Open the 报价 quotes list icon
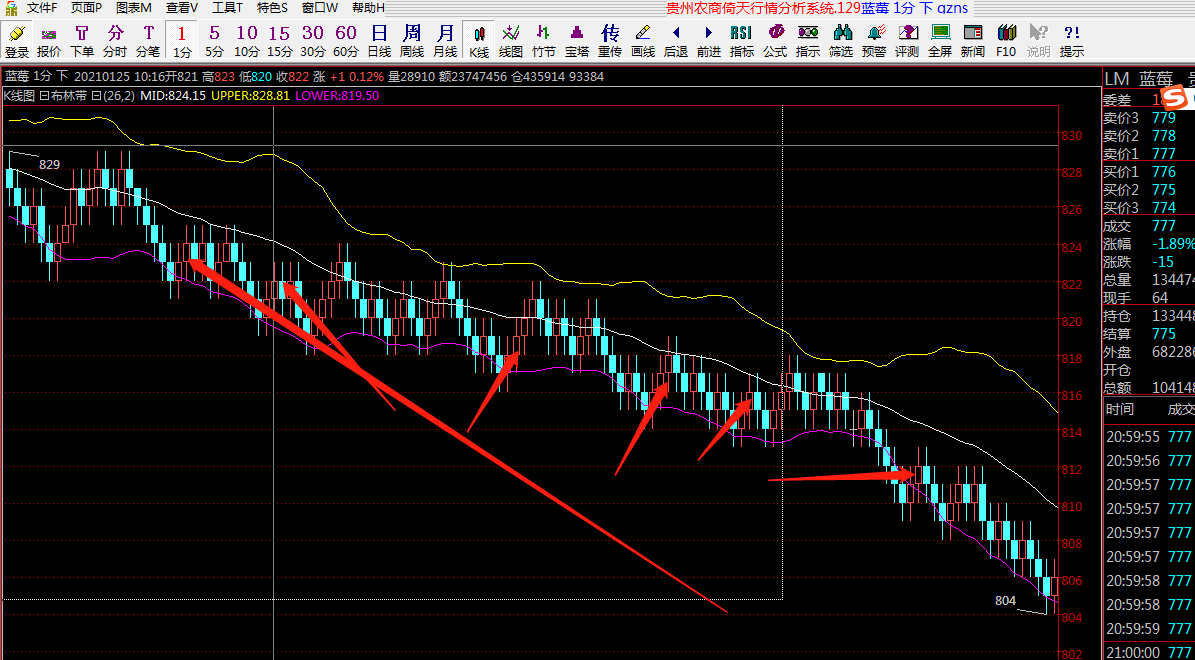The width and height of the screenshot is (1195, 660). tap(48, 41)
